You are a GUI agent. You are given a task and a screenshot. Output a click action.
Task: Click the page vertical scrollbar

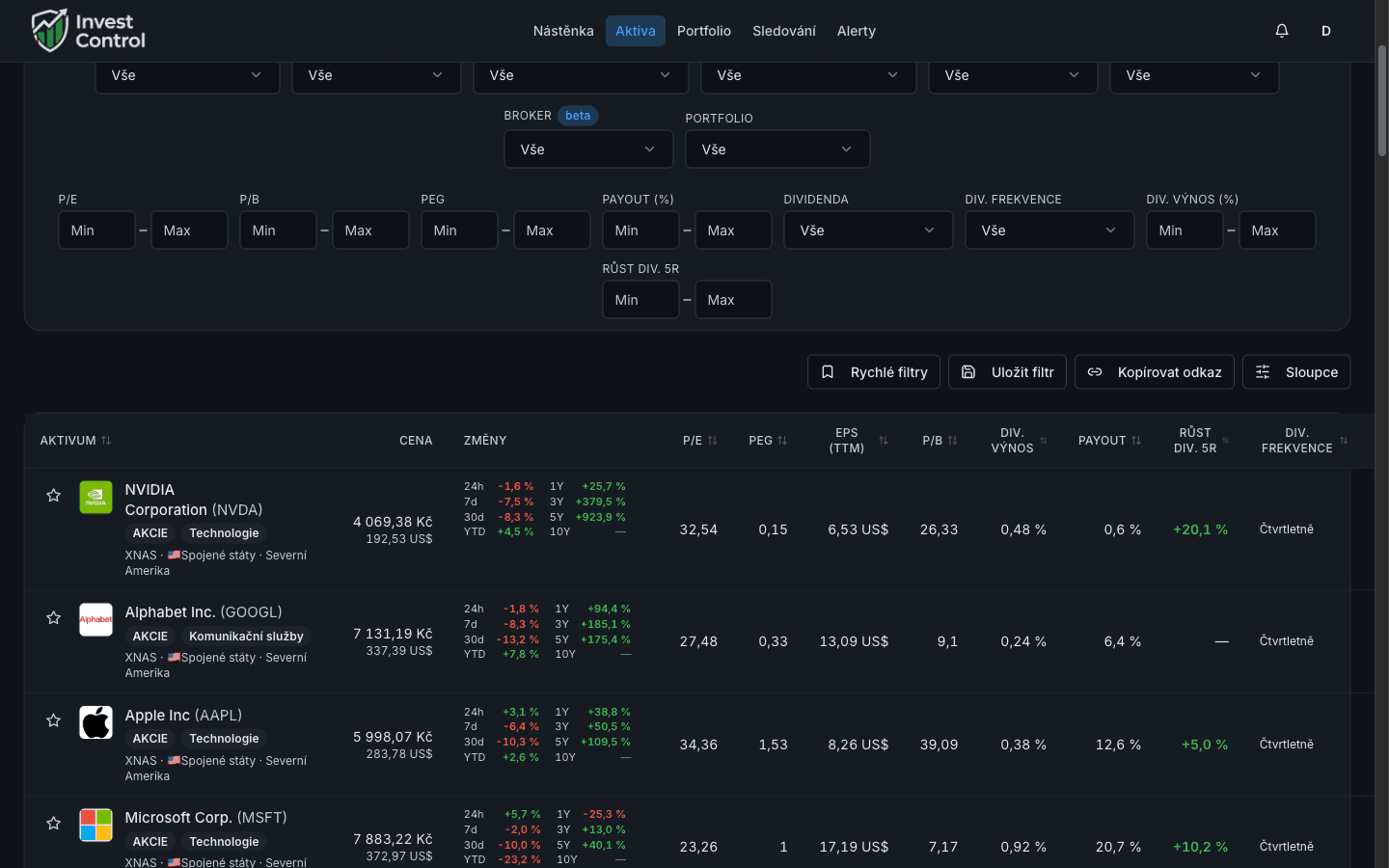point(1382,99)
